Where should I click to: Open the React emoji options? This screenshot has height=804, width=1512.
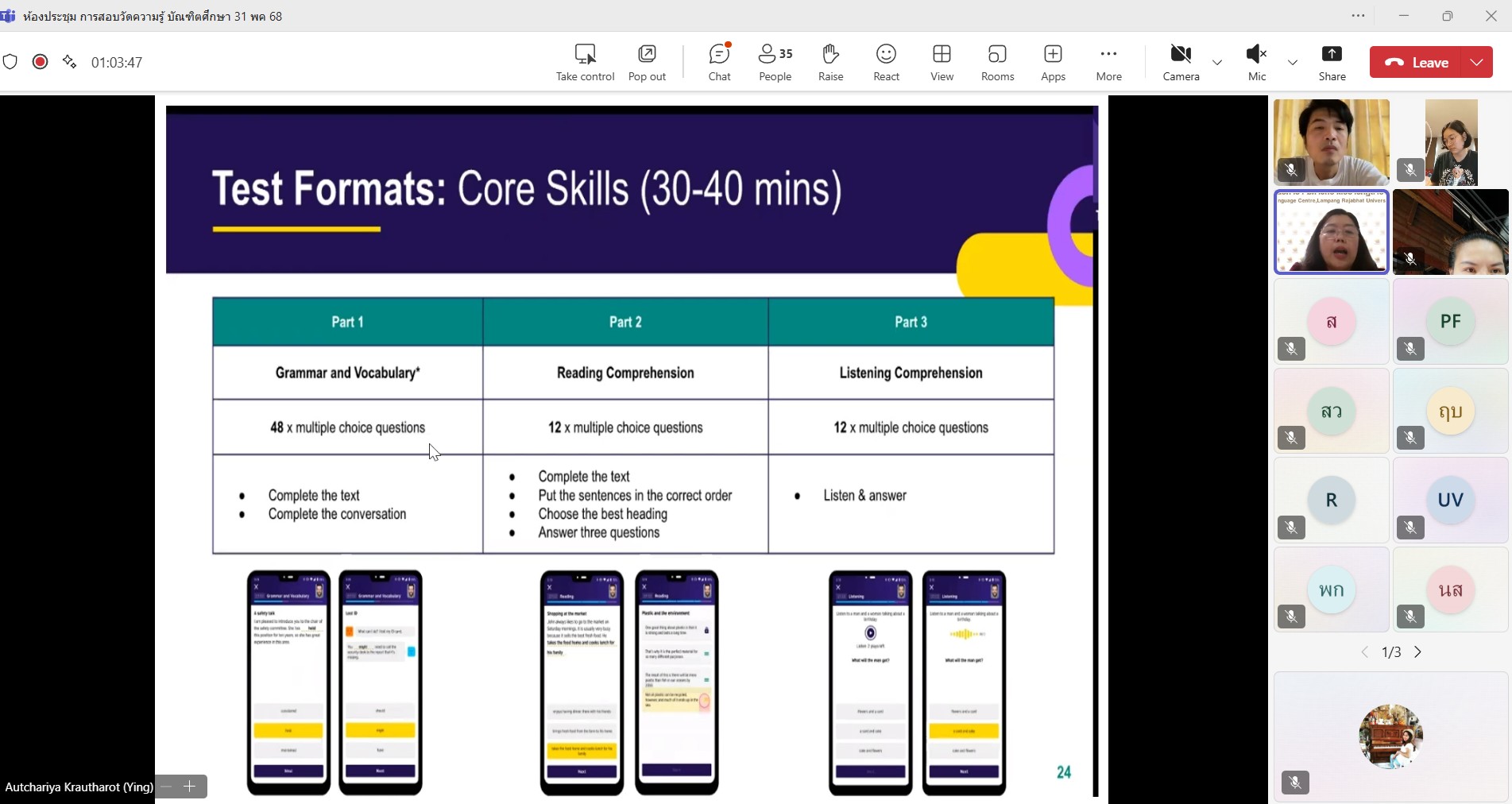click(886, 62)
